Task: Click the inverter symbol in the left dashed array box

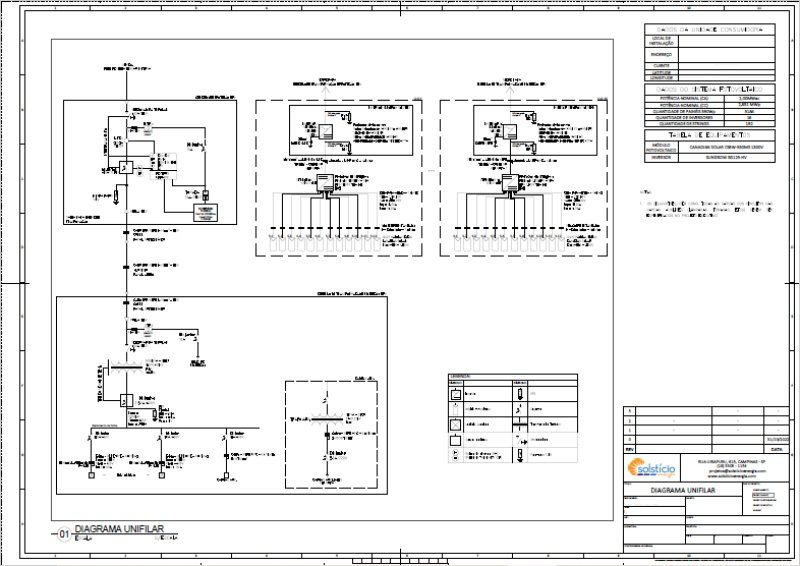Action: point(325,182)
